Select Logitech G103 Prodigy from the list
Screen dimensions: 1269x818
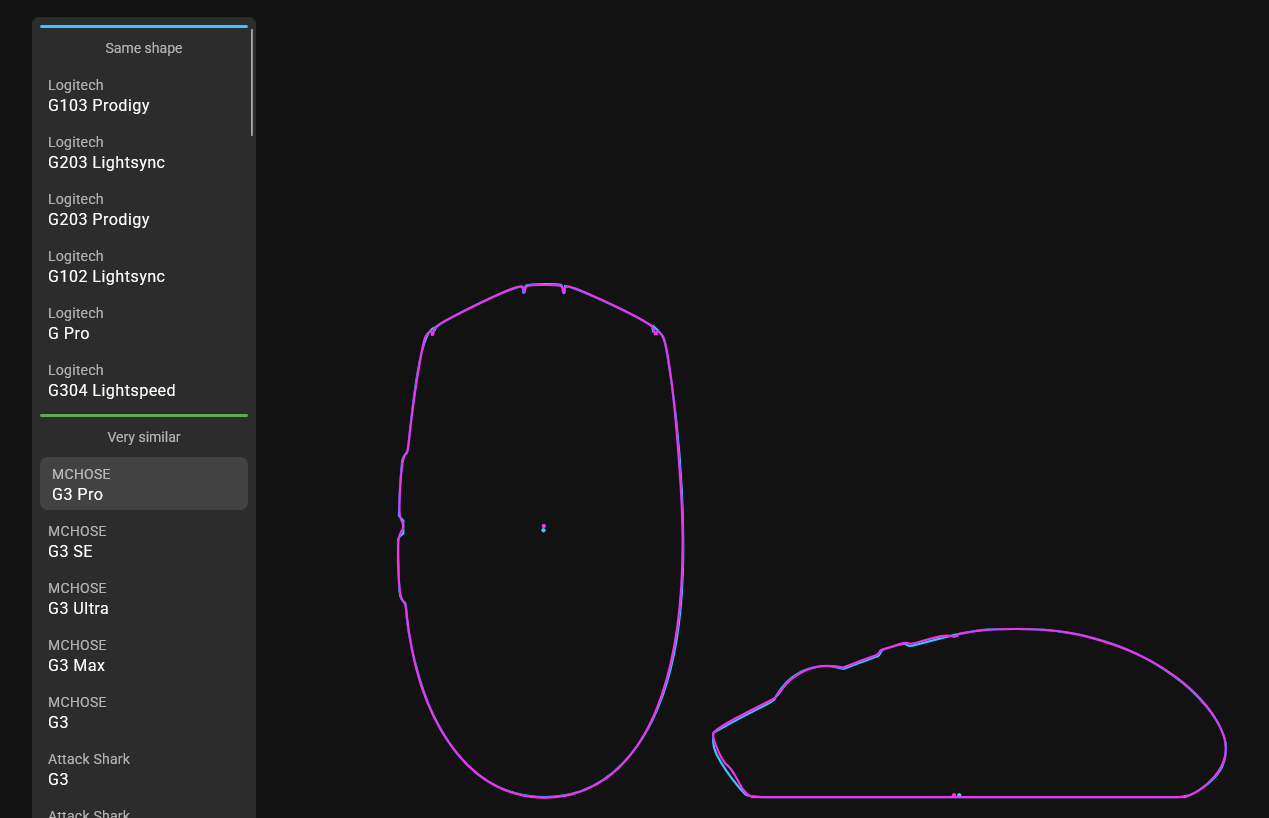point(144,95)
